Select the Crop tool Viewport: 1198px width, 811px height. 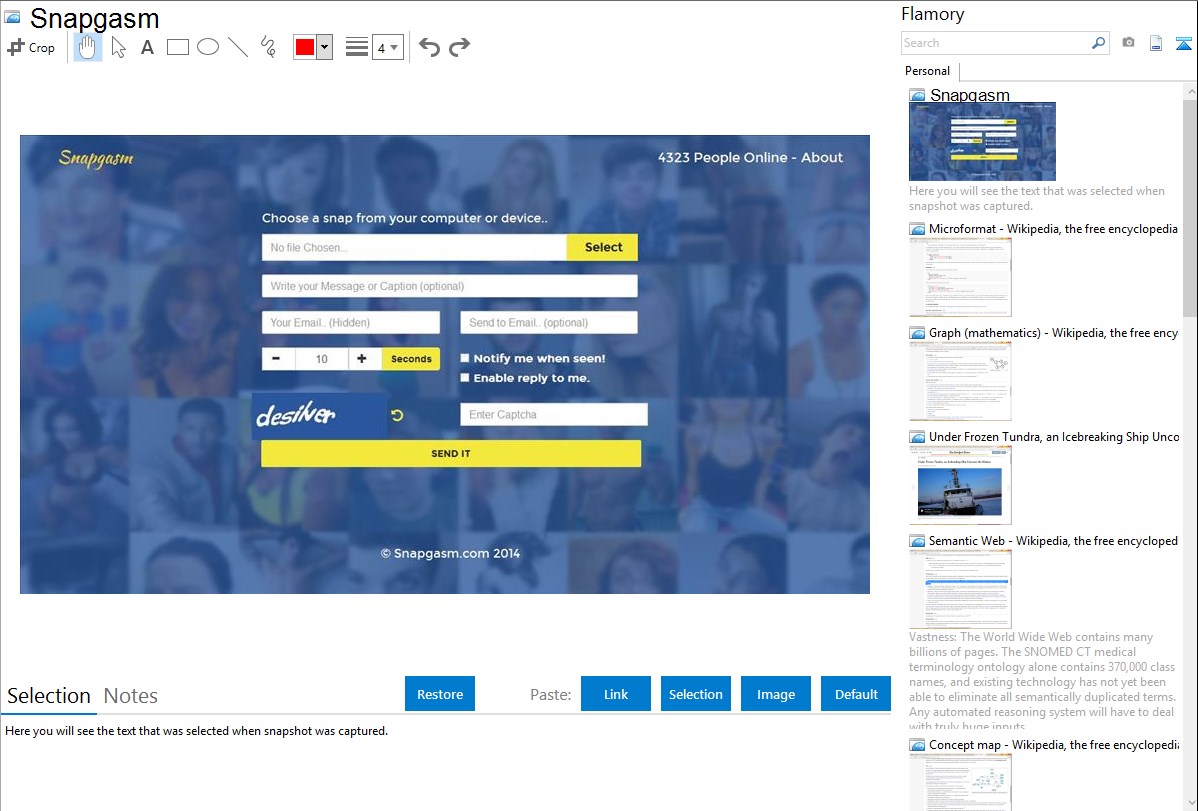point(31,47)
